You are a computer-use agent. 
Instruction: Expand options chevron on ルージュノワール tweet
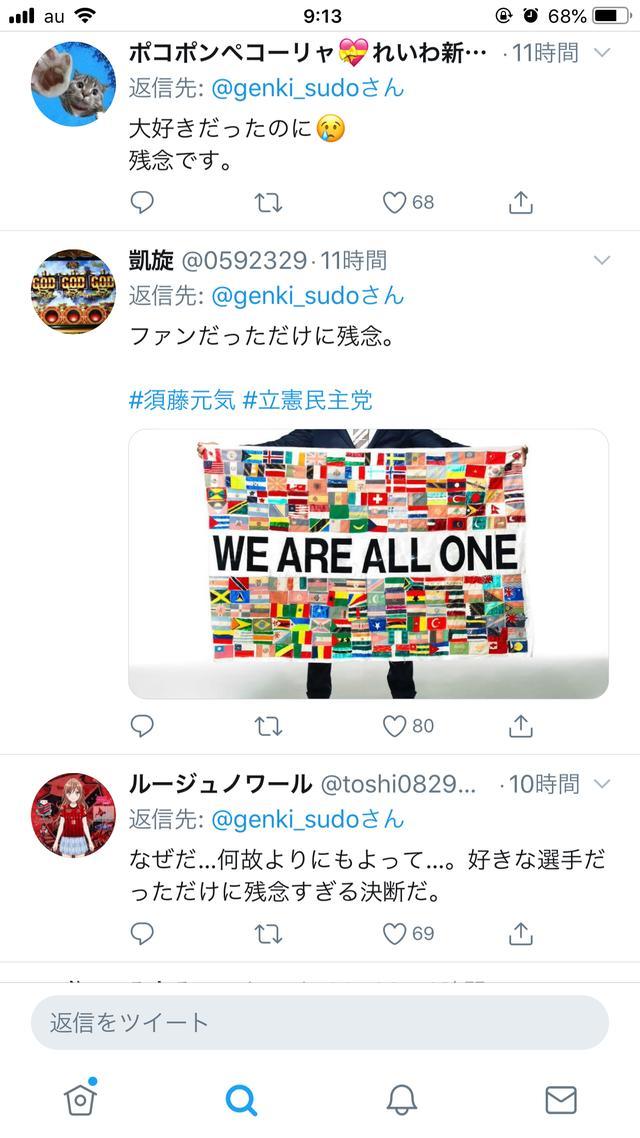(x=602, y=784)
